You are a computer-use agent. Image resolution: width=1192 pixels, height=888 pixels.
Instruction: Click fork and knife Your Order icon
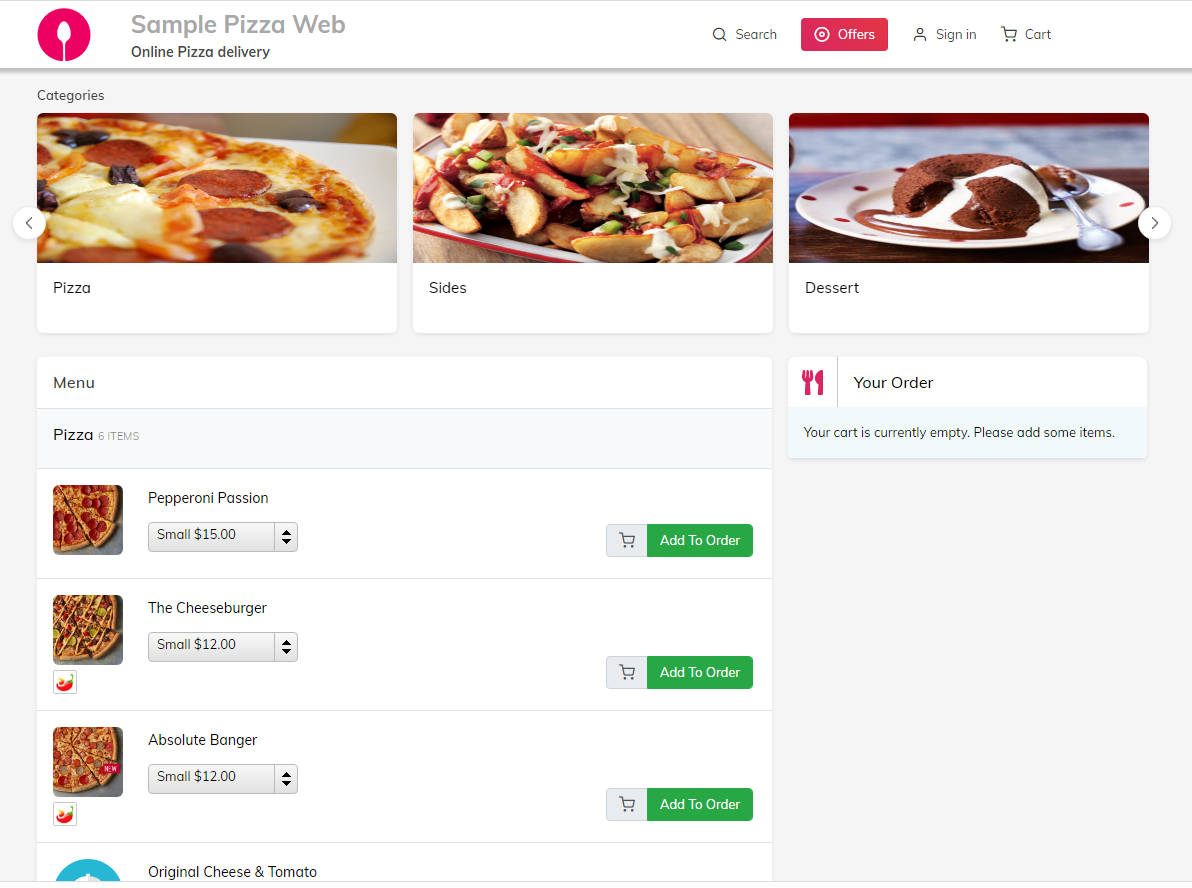[x=813, y=382]
